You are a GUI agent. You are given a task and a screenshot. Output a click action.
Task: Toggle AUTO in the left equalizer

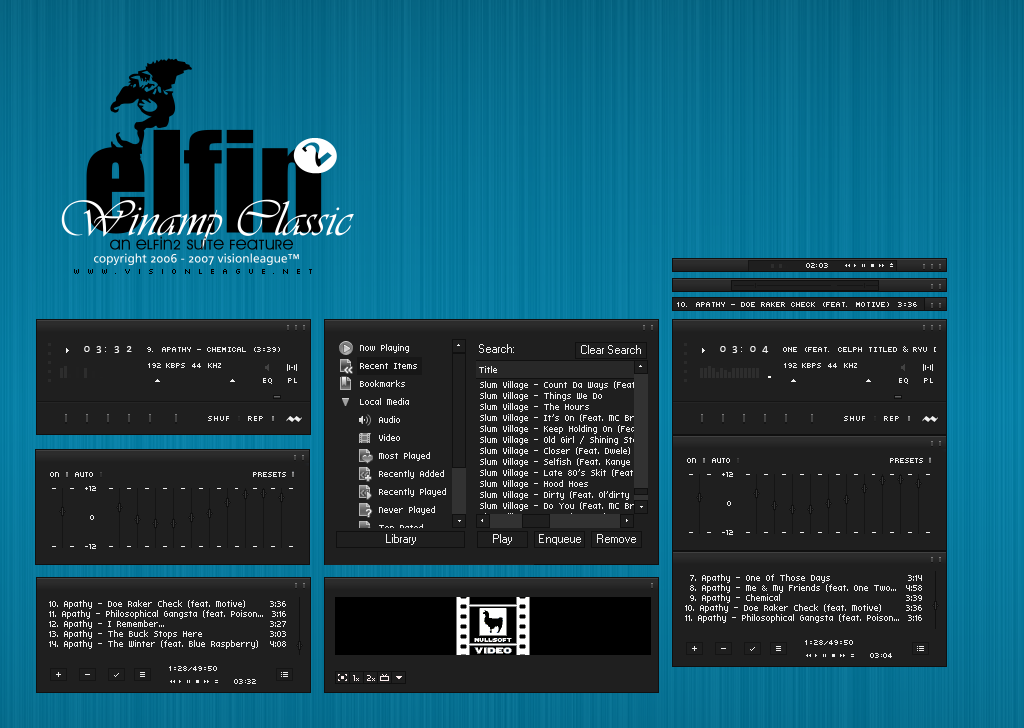pos(84,475)
